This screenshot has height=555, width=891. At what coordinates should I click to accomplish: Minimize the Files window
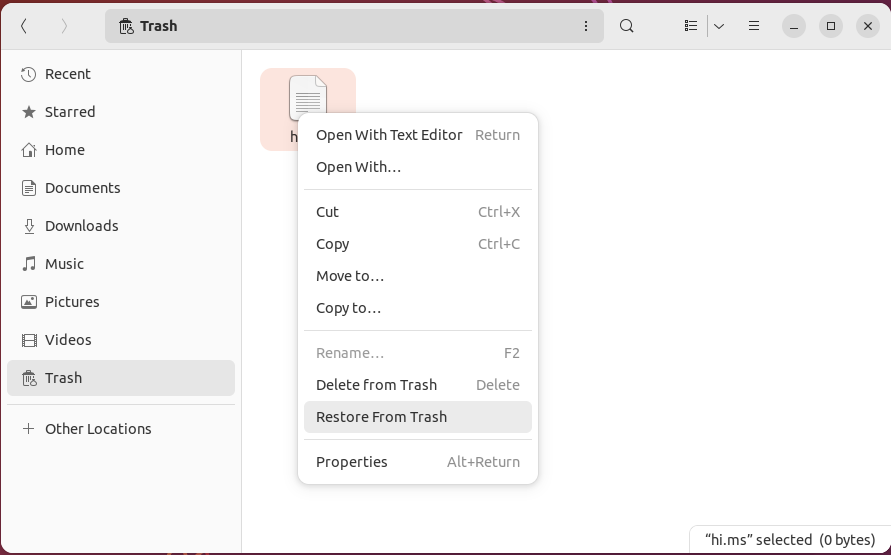click(794, 26)
